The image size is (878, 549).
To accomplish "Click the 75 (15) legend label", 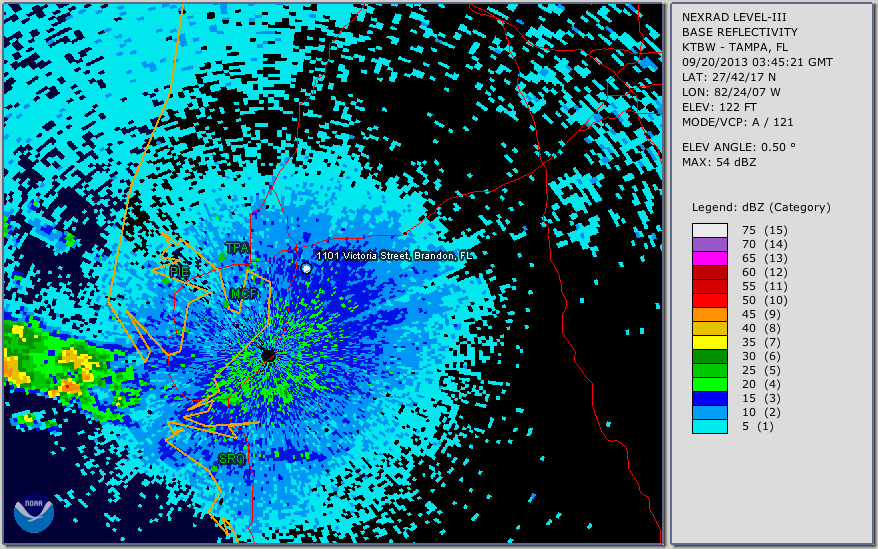I will point(764,230).
